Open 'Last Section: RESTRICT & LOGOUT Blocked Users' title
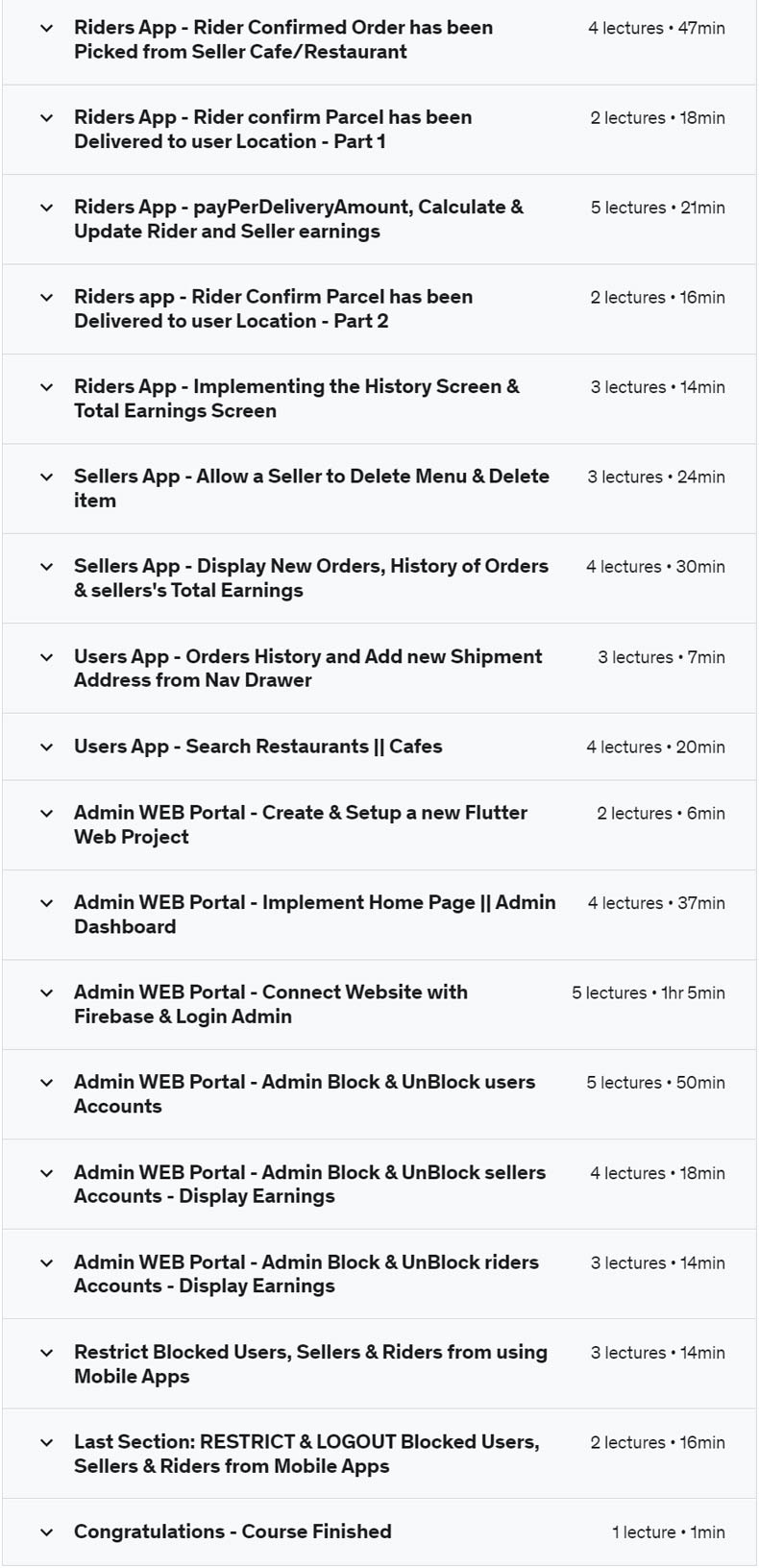The height and width of the screenshot is (1568, 759). [x=306, y=1454]
